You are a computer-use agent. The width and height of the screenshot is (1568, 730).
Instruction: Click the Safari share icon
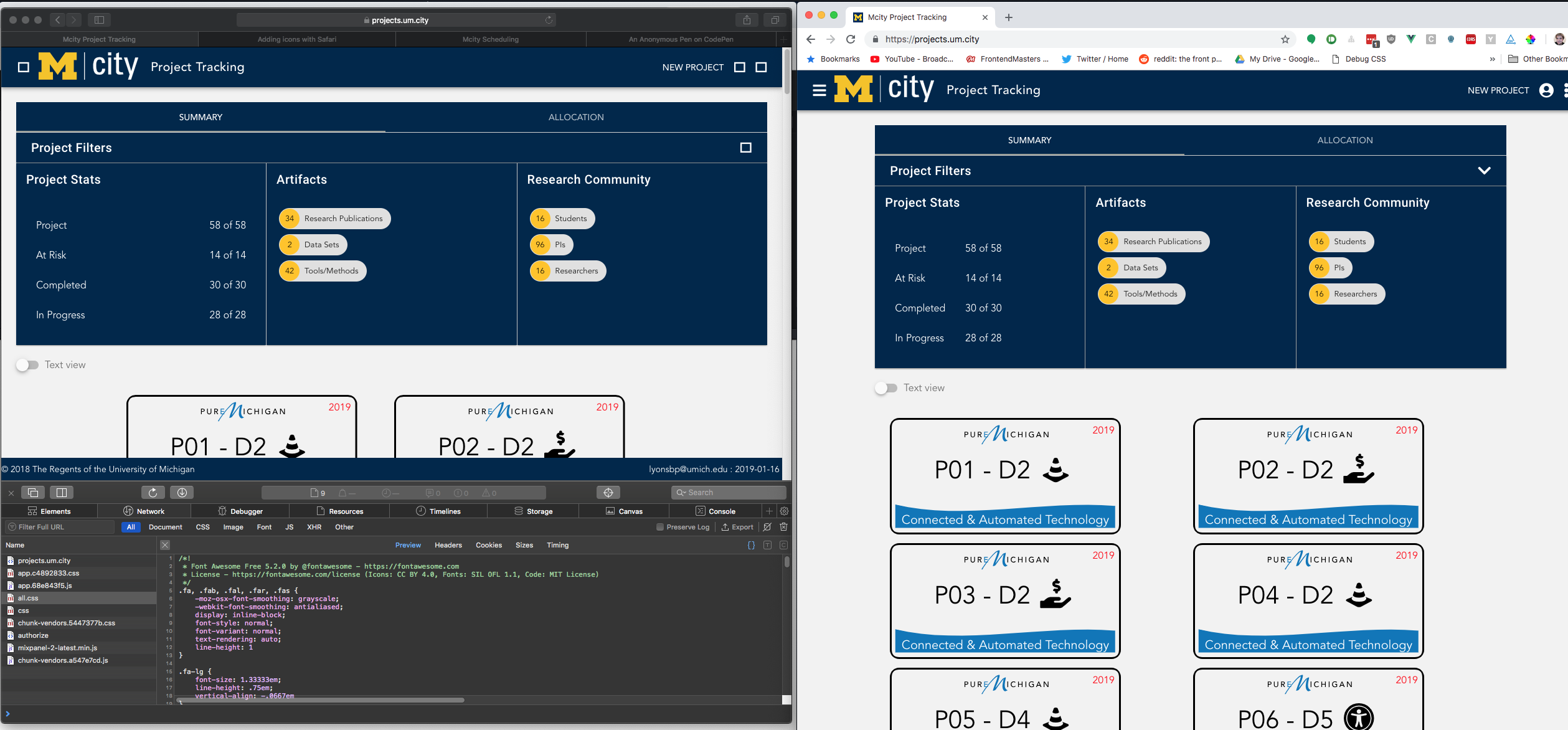(745, 19)
